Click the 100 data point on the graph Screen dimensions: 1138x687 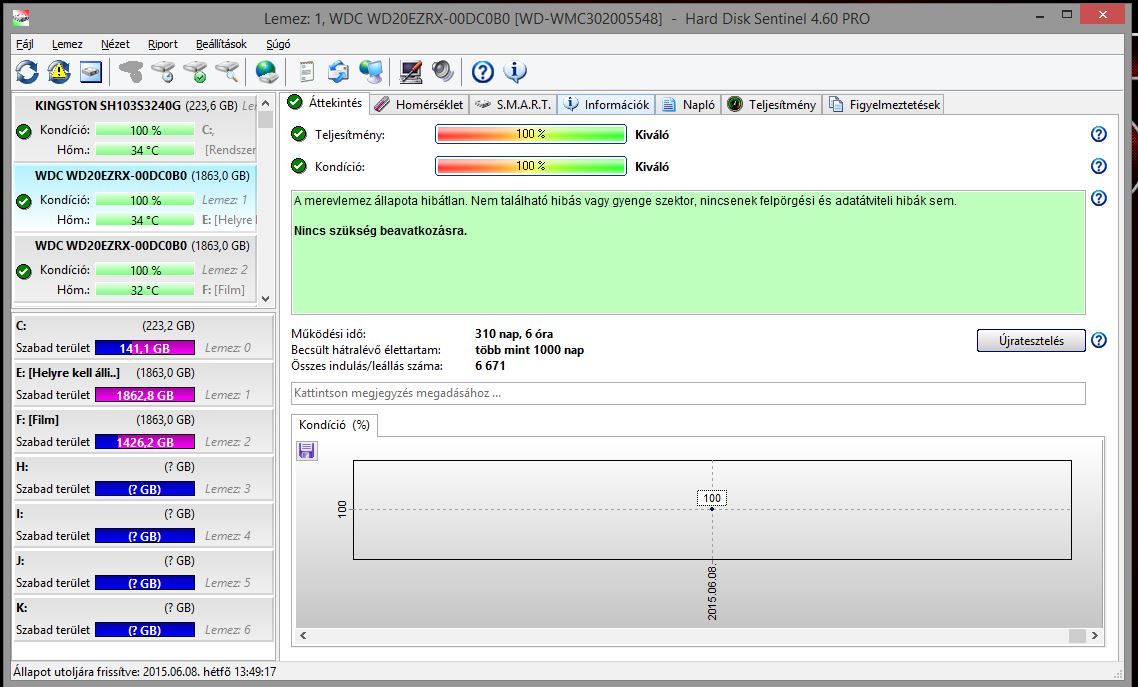pos(712,509)
